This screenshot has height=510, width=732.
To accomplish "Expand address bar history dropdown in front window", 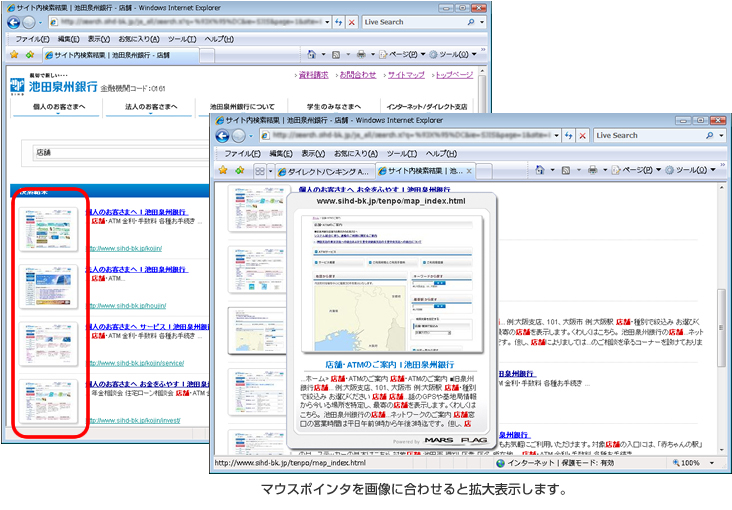I will pos(556,135).
